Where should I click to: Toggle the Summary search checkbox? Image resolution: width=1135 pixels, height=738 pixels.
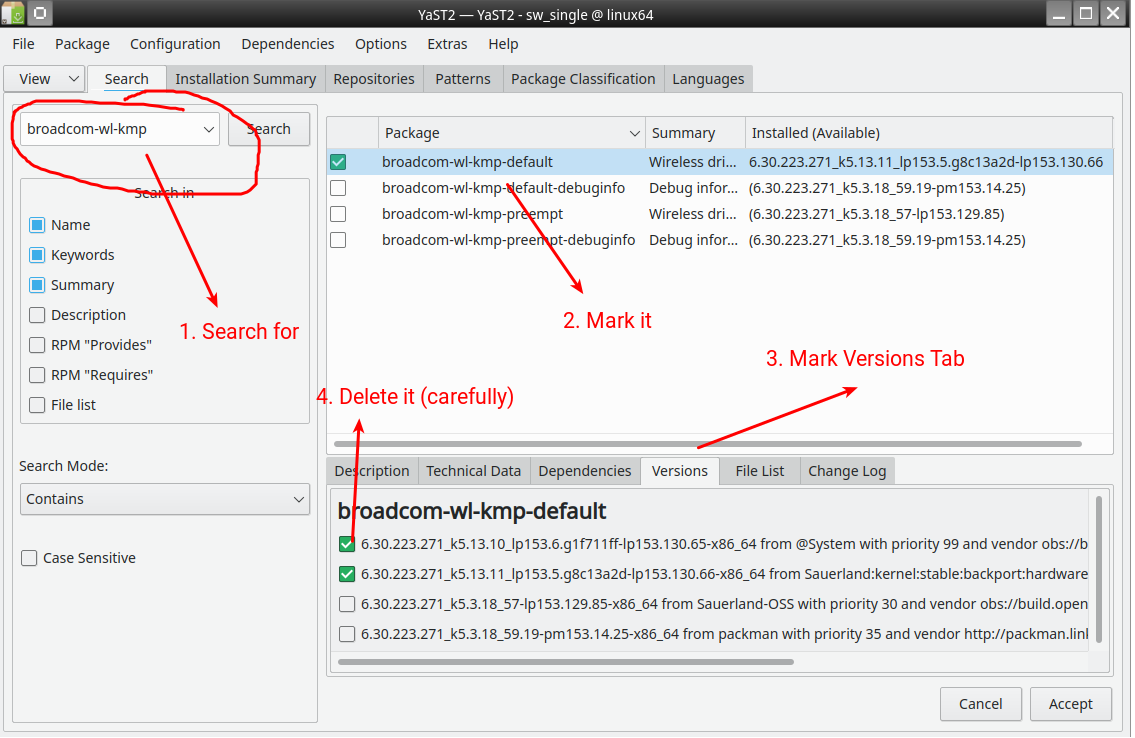tap(37, 285)
